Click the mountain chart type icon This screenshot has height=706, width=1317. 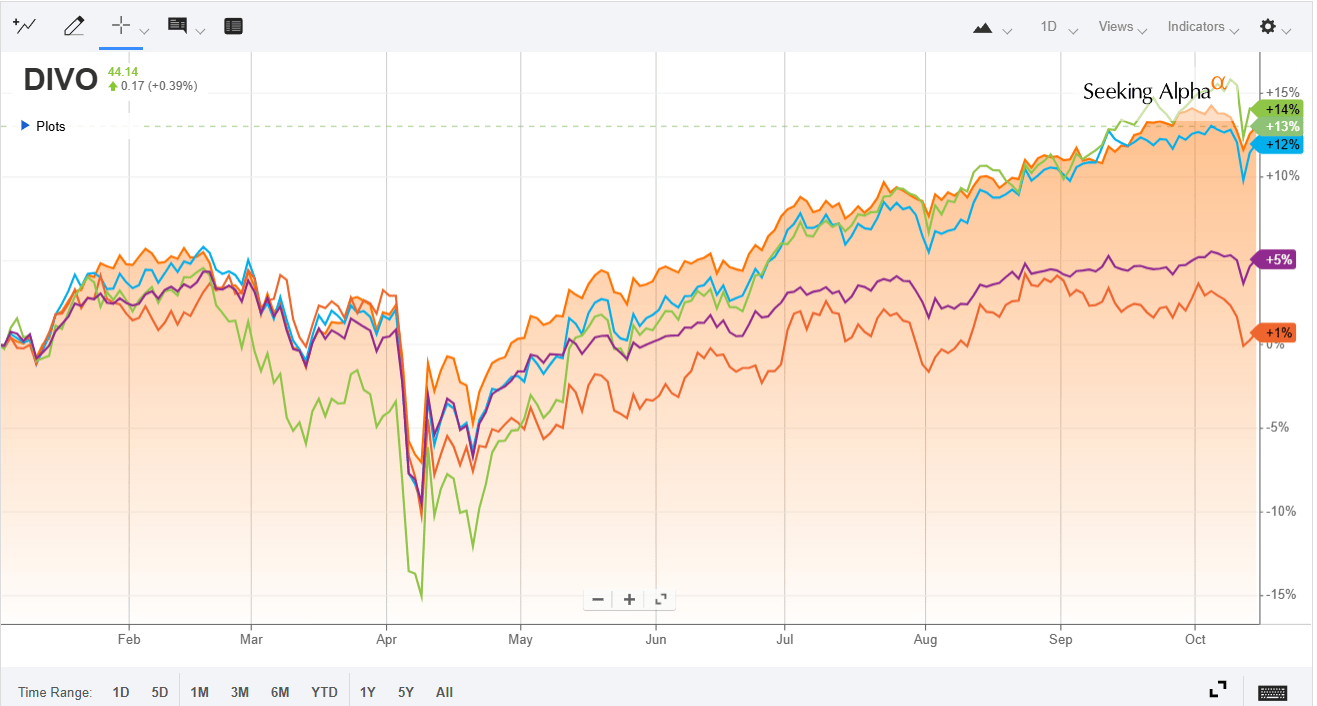[982, 30]
